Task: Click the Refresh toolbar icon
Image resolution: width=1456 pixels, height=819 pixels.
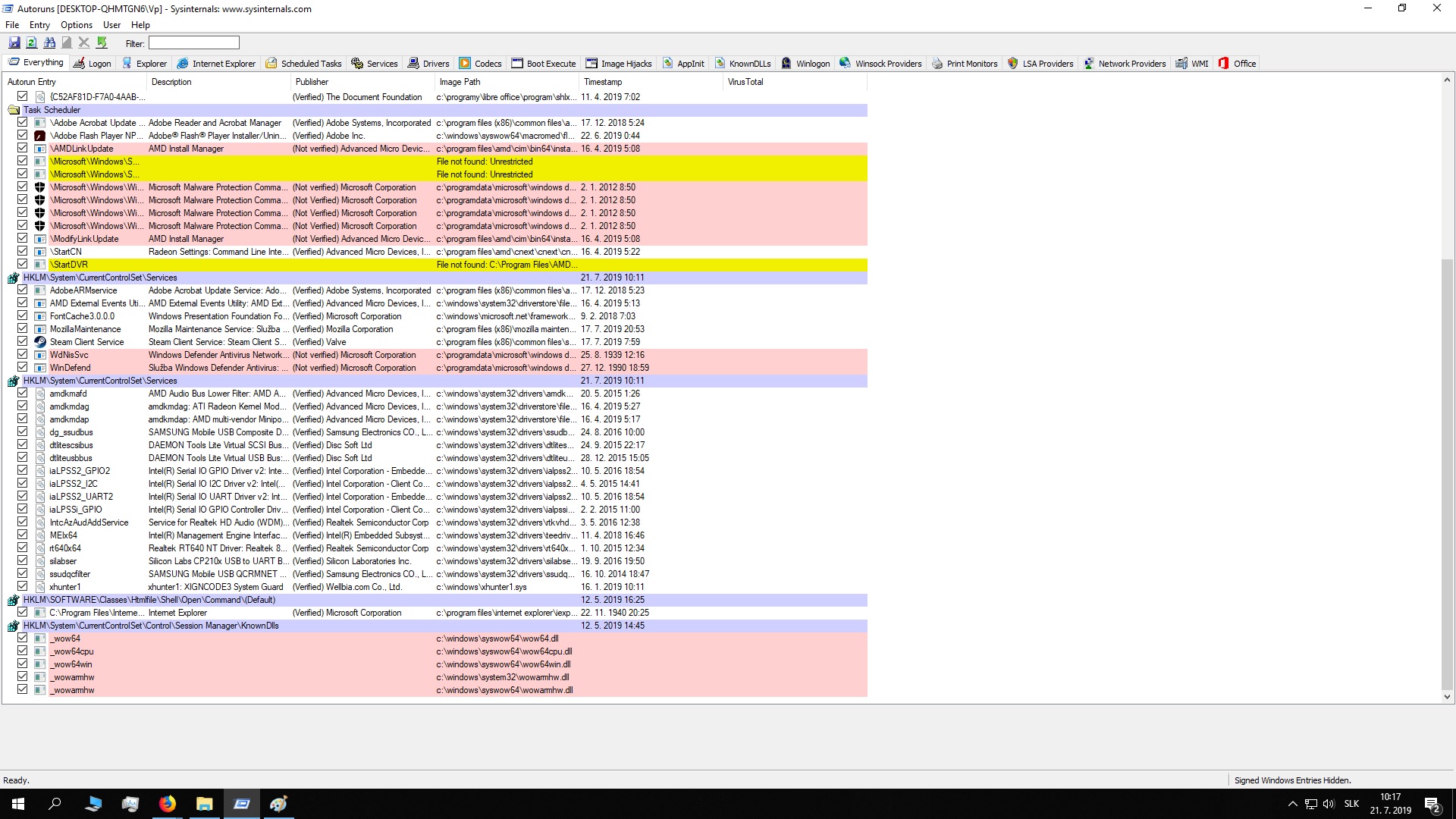Action: click(x=32, y=43)
